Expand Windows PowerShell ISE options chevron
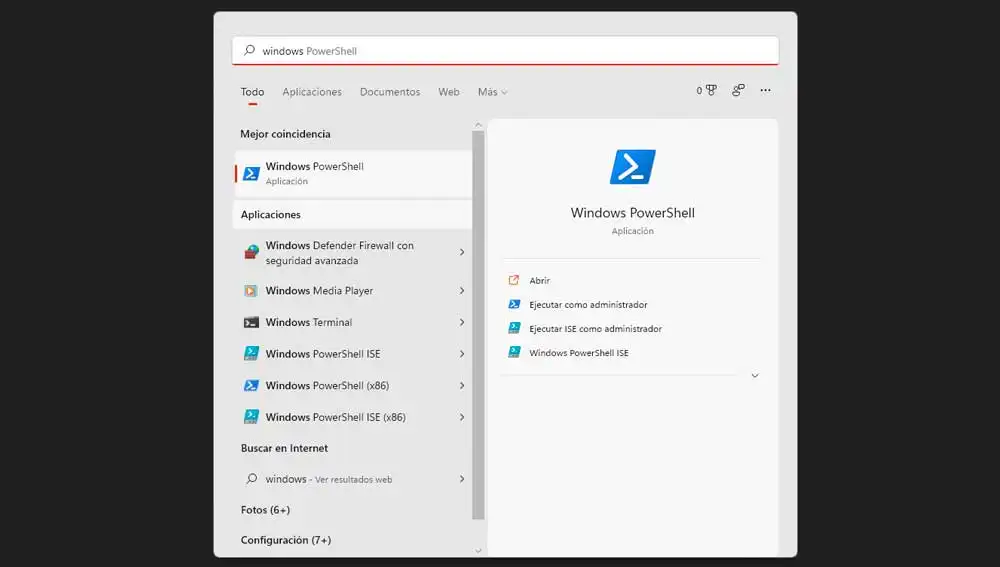Screen dimensions: 1000x567 462,354
